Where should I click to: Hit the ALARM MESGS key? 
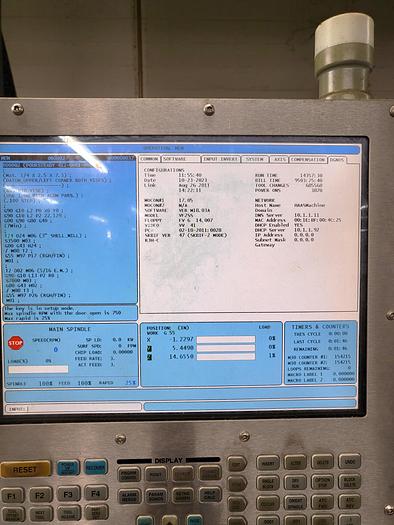pyautogui.click(x=129, y=497)
